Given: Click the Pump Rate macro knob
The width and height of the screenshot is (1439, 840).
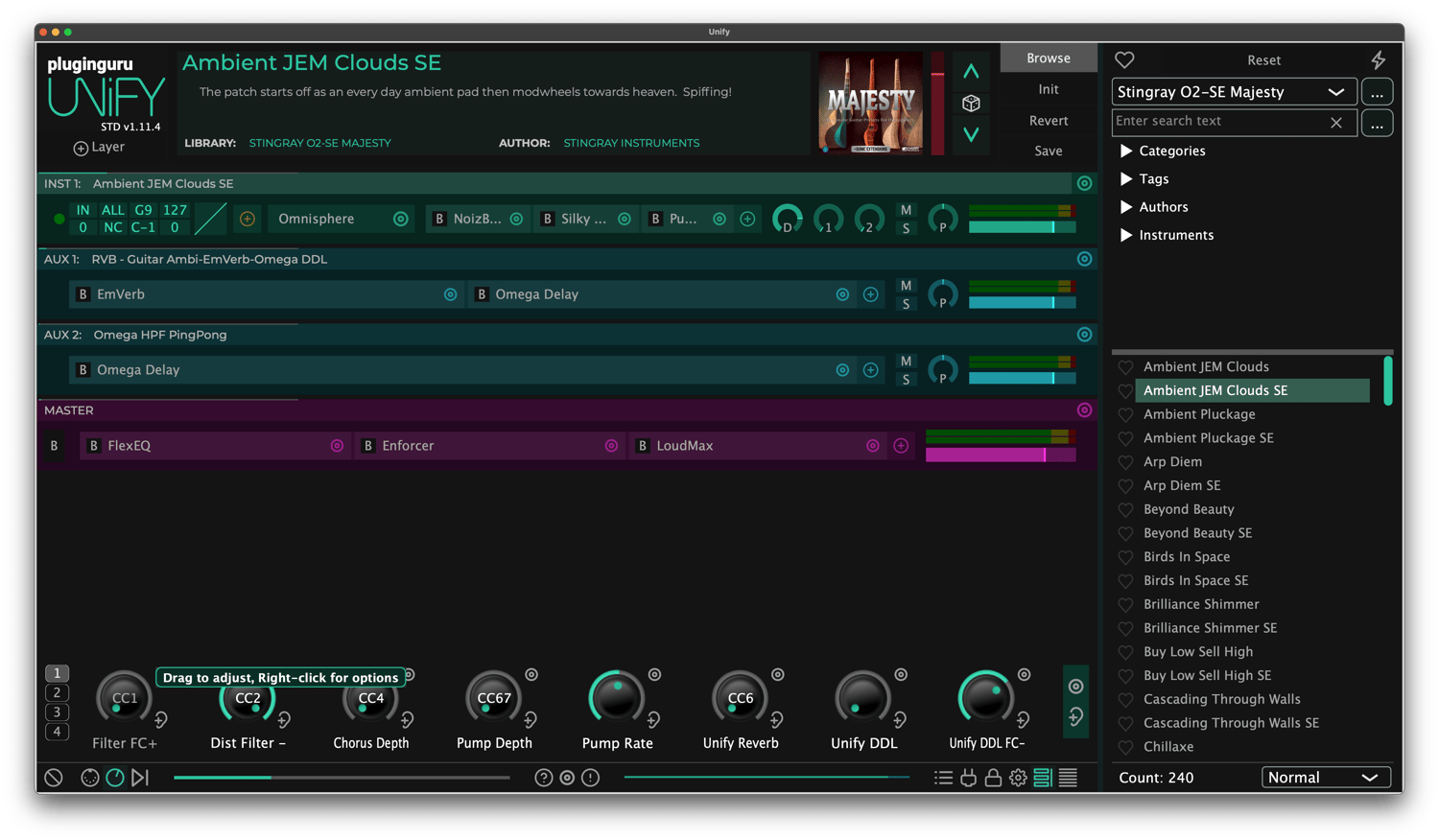Looking at the screenshot, I should (617, 698).
